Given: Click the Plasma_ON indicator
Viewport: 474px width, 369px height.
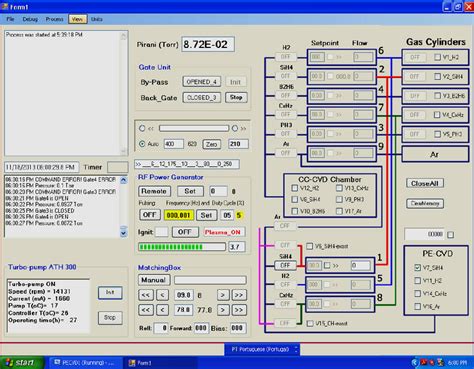Looking at the screenshot, I should (x=223, y=232).
